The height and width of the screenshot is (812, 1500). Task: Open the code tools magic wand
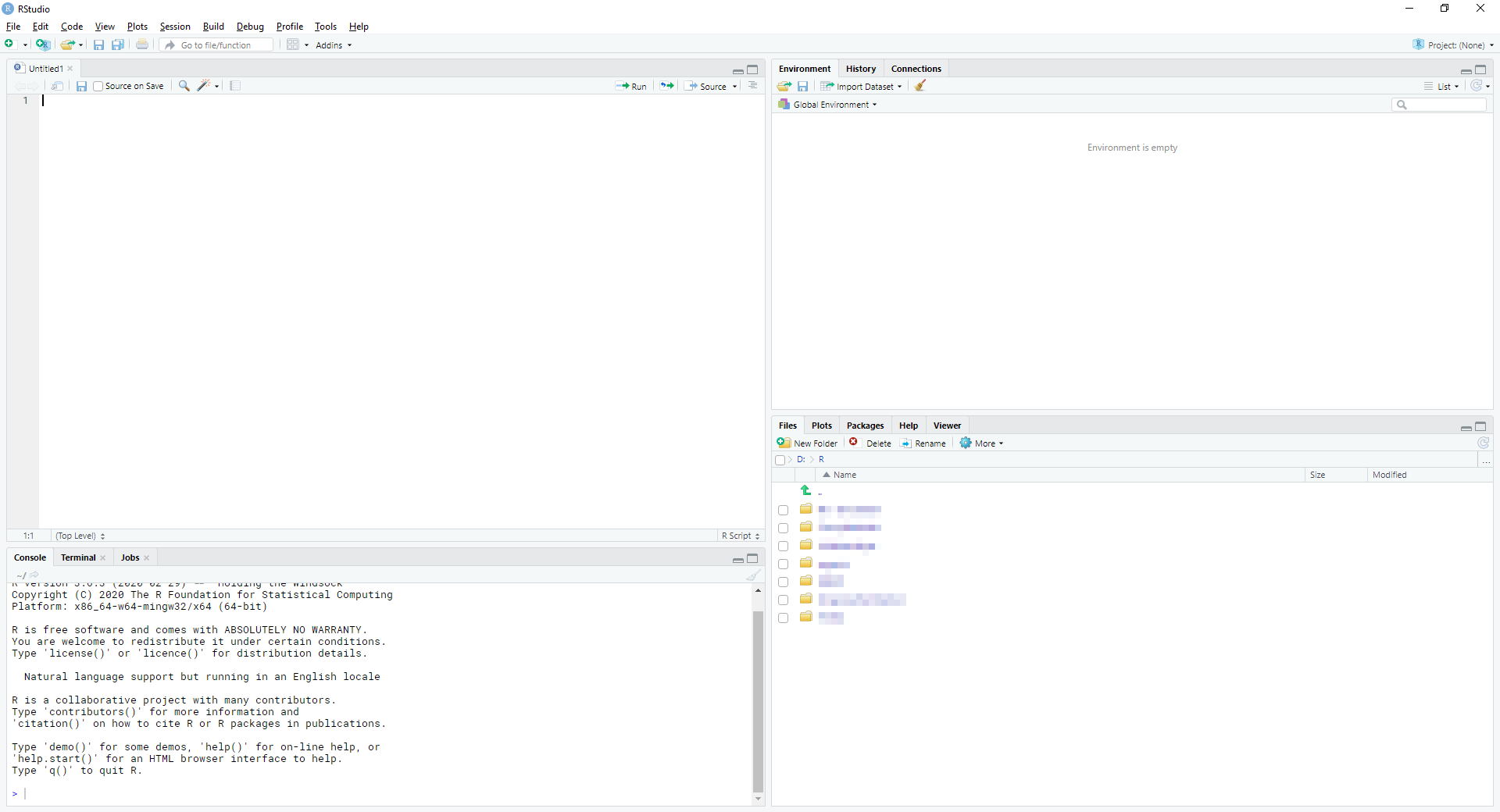coord(205,86)
